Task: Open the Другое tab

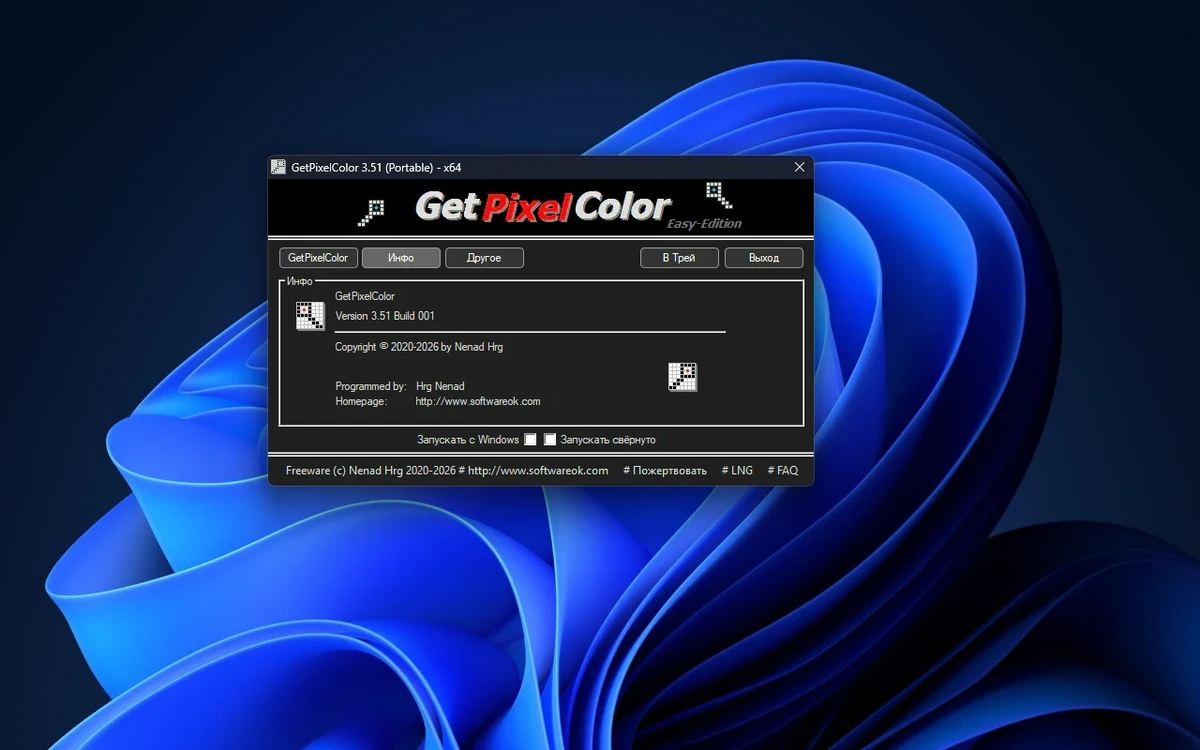Action: point(484,258)
